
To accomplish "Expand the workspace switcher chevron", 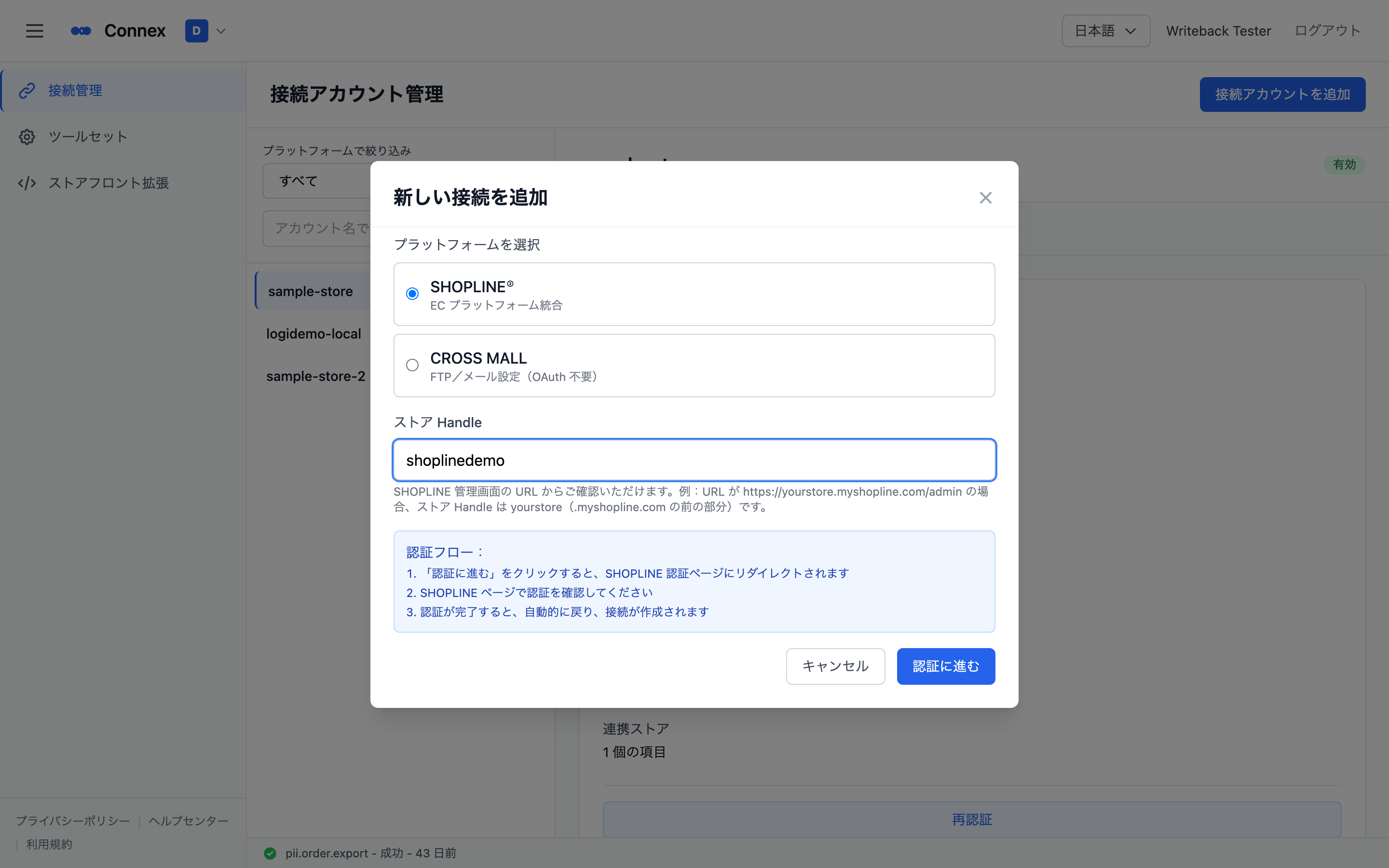I will [221, 31].
